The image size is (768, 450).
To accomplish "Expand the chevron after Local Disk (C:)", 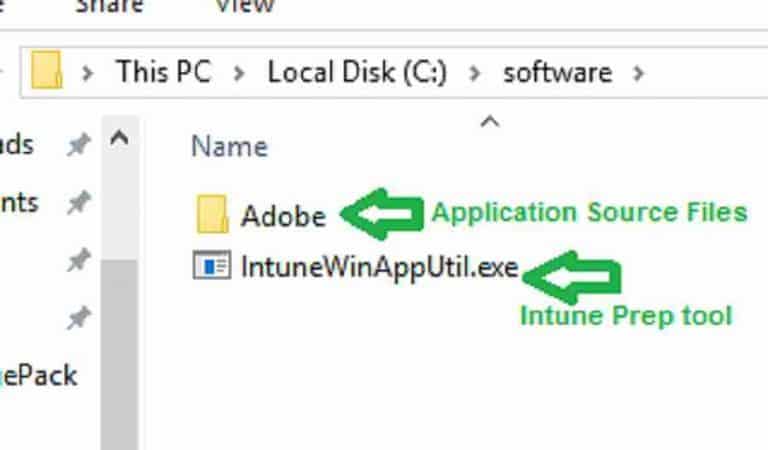I will pyautogui.click(x=474, y=73).
